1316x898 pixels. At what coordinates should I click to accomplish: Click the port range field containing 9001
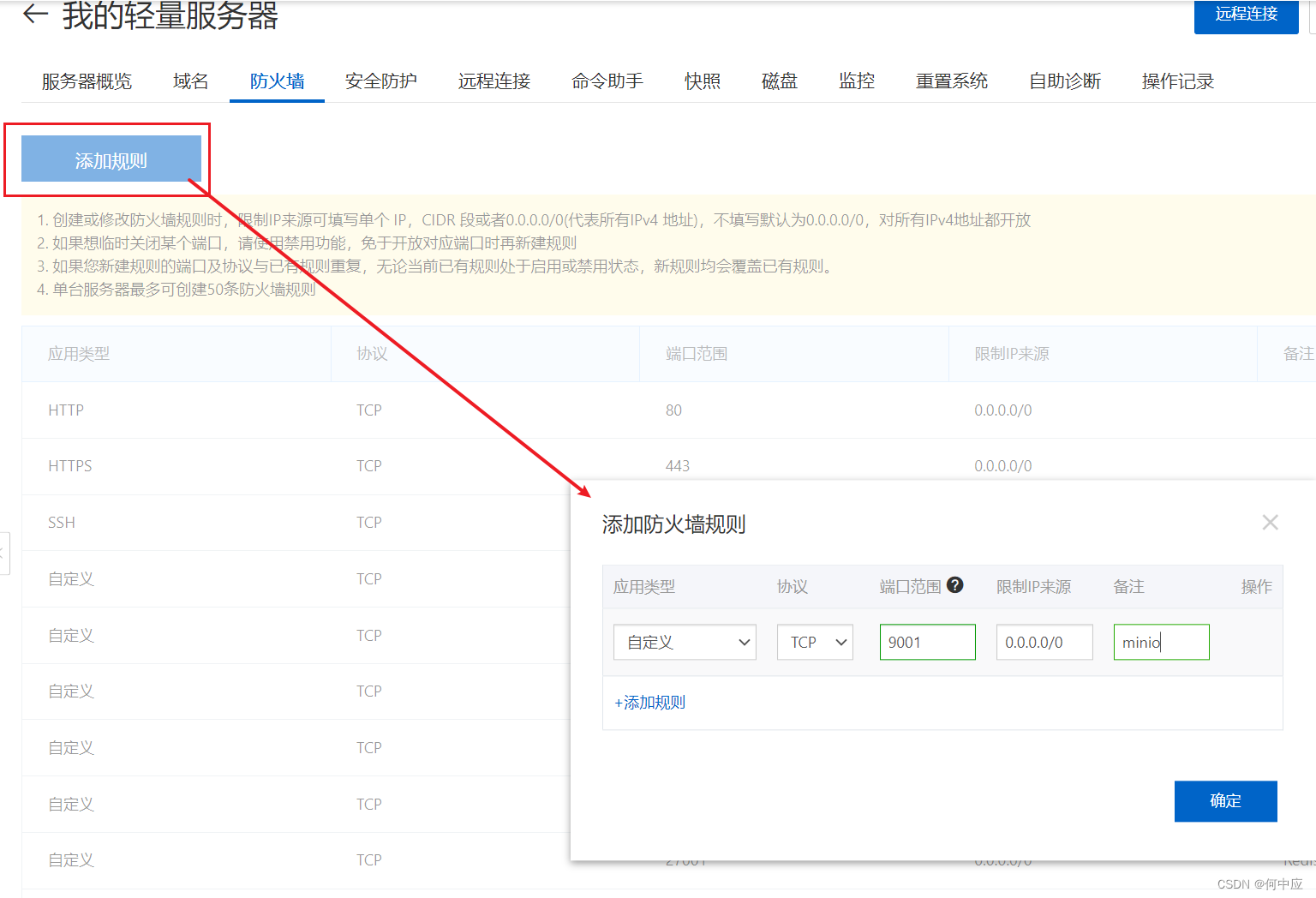[927, 642]
